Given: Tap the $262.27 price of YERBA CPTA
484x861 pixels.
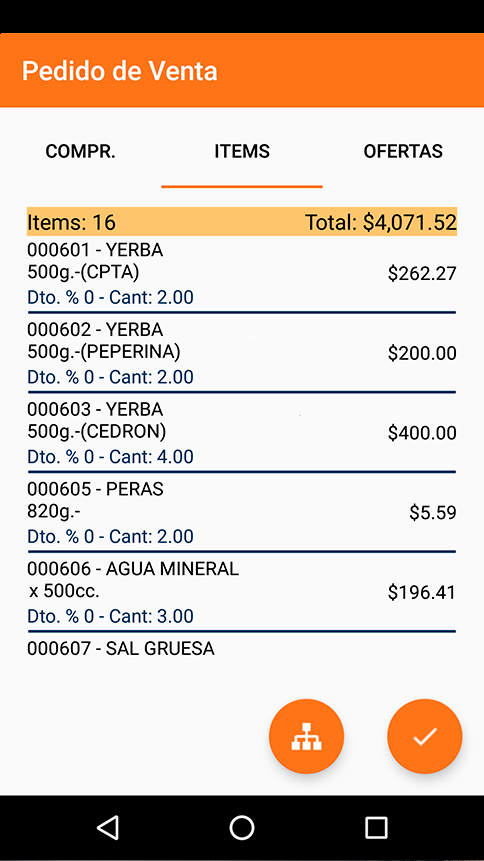Looking at the screenshot, I should point(422,273).
